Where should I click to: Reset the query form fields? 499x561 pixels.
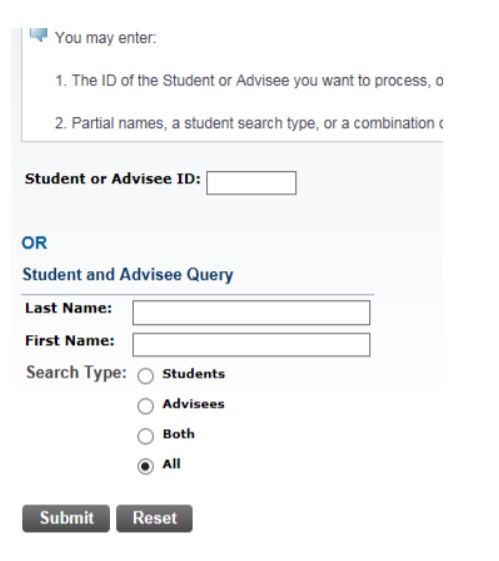coord(154,518)
